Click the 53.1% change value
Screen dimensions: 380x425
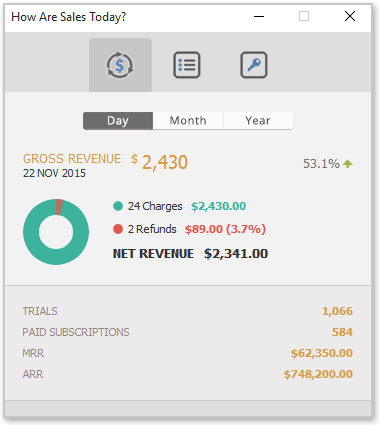(x=321, y=164)
